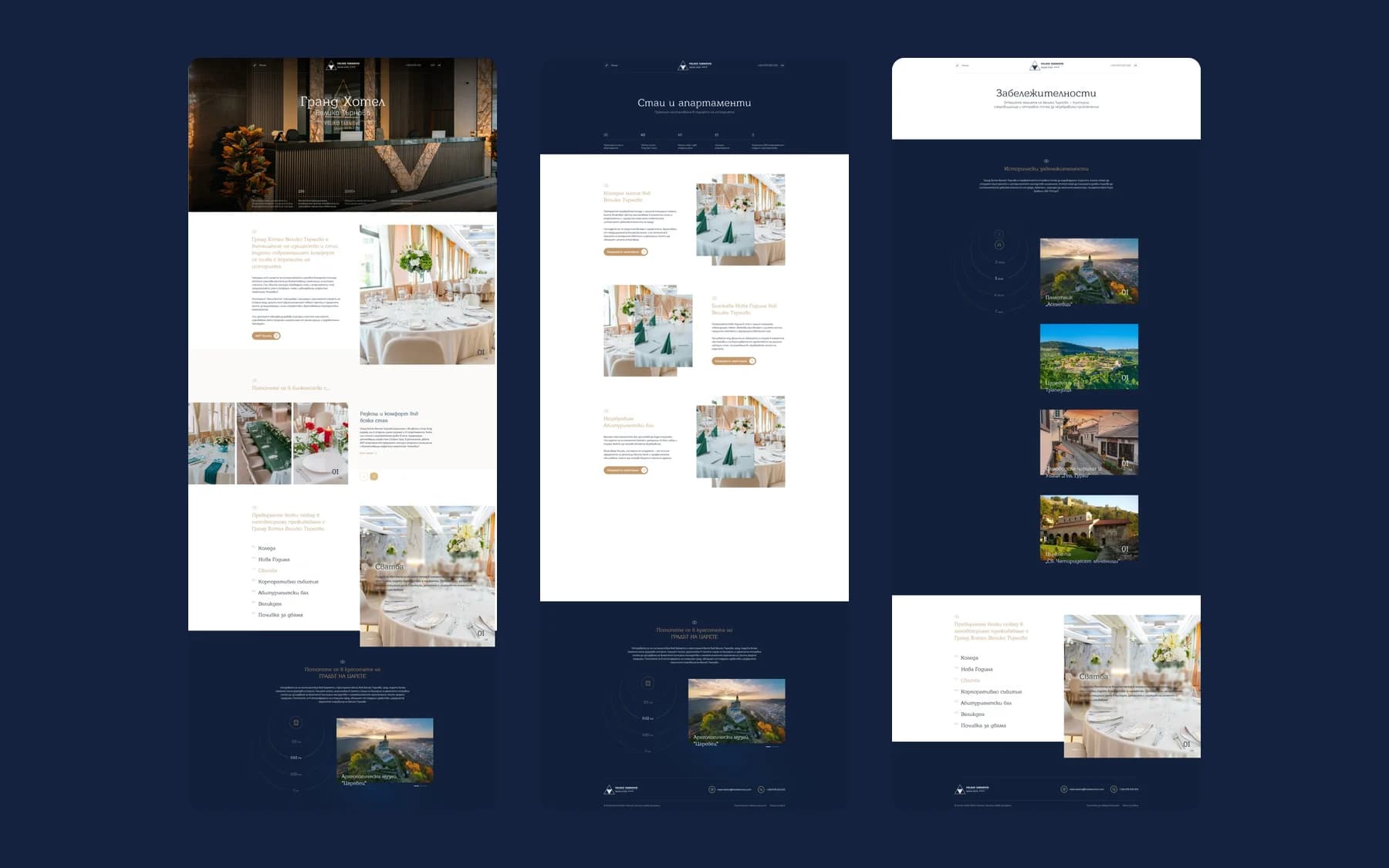Click phone icon in landmarks page footer
The image size is (1389, 868).
(1113, 789)
